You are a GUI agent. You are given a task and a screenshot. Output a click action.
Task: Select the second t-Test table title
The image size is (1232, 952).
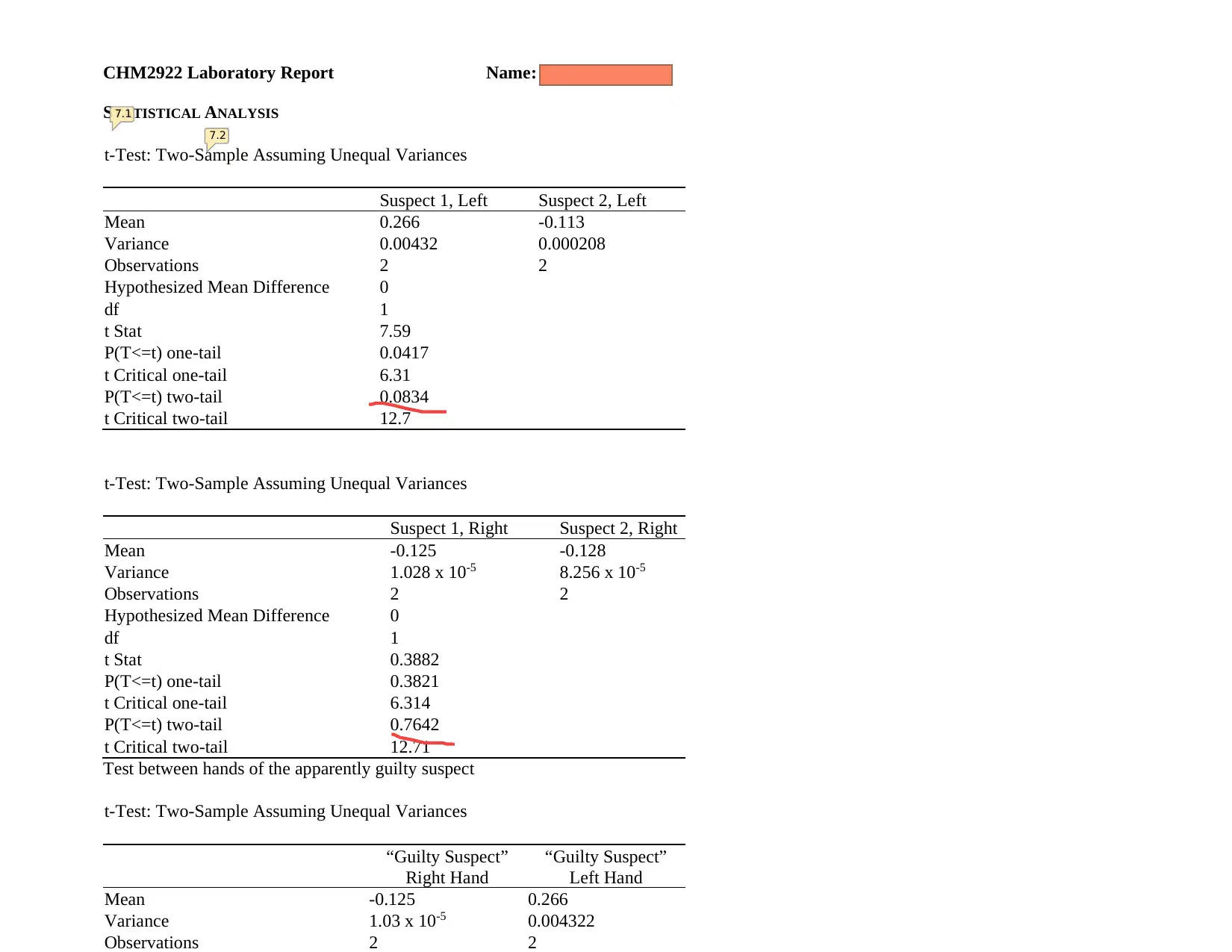coord(285,484)
